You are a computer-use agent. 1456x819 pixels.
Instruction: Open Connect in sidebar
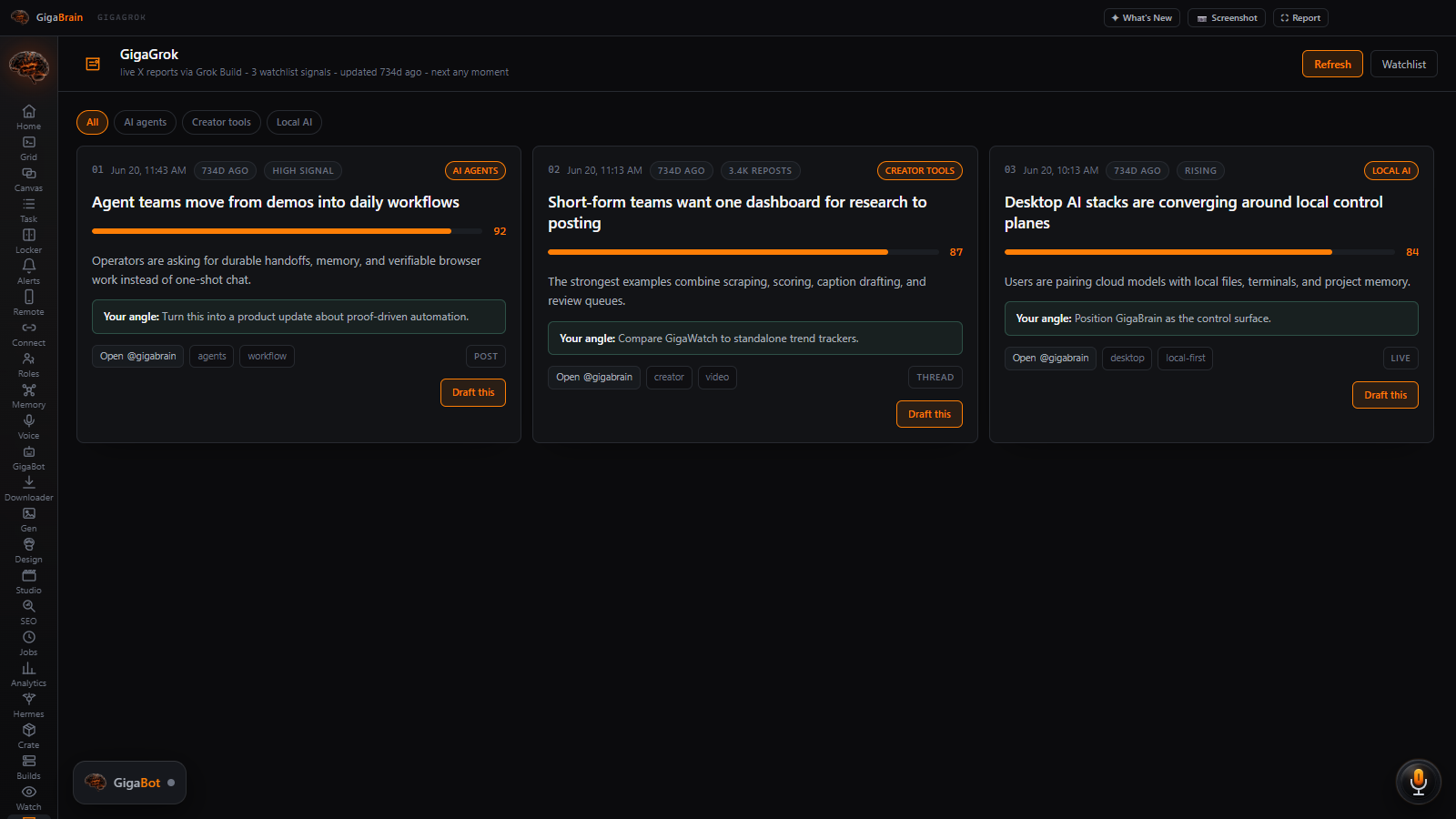point(28,333)
